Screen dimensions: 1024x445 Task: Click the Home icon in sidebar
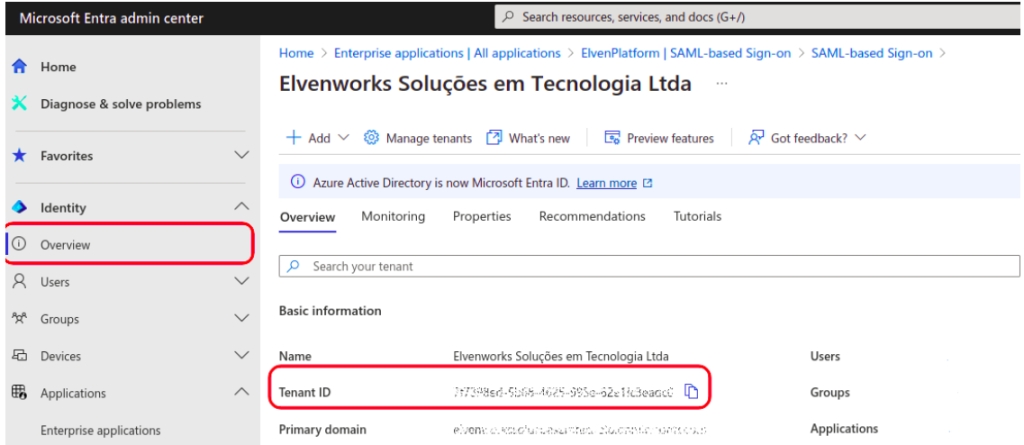pyautogui.click(x=19, y=67)
